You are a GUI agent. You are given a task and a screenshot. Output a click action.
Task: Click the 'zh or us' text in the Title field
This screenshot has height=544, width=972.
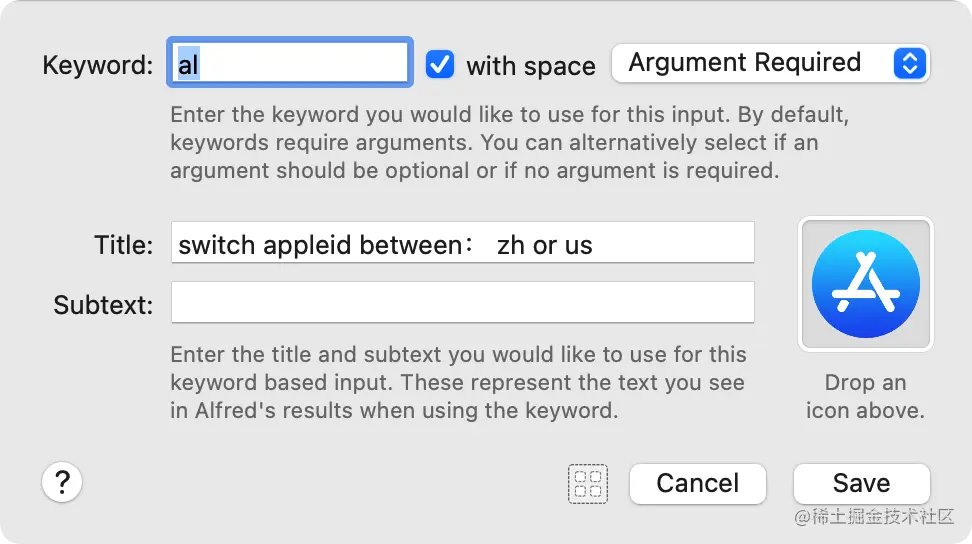pos(545,244)
